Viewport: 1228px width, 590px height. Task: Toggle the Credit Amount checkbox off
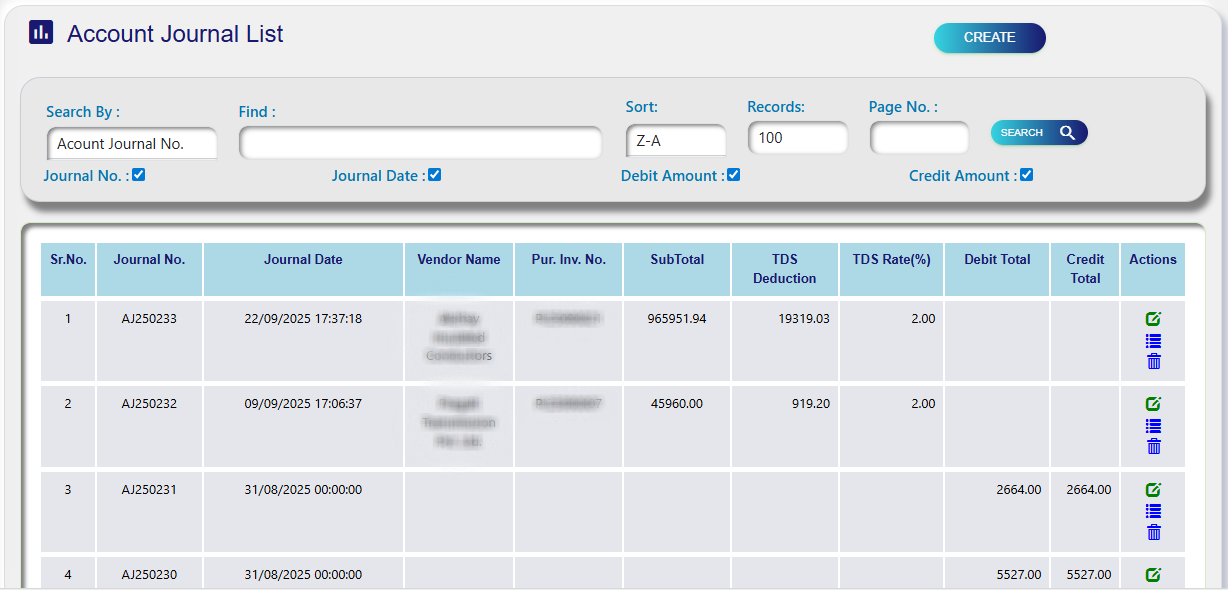(1026, 174)
